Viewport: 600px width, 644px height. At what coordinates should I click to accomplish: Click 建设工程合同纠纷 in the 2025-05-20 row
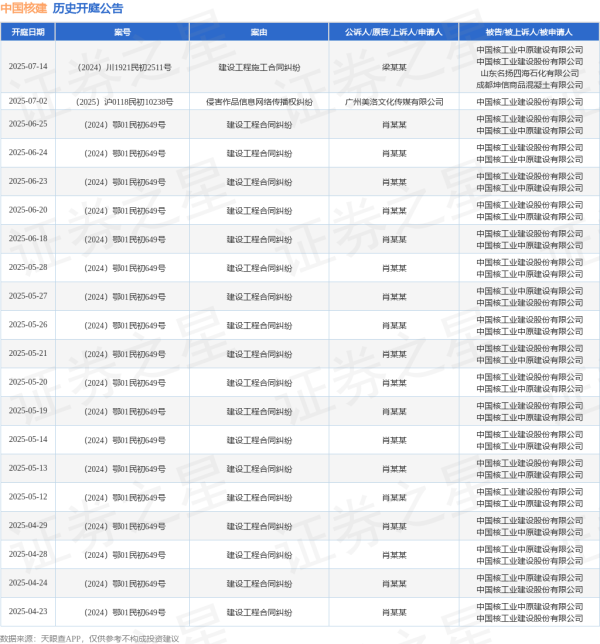pyautogui.click(x=259, y=383)
